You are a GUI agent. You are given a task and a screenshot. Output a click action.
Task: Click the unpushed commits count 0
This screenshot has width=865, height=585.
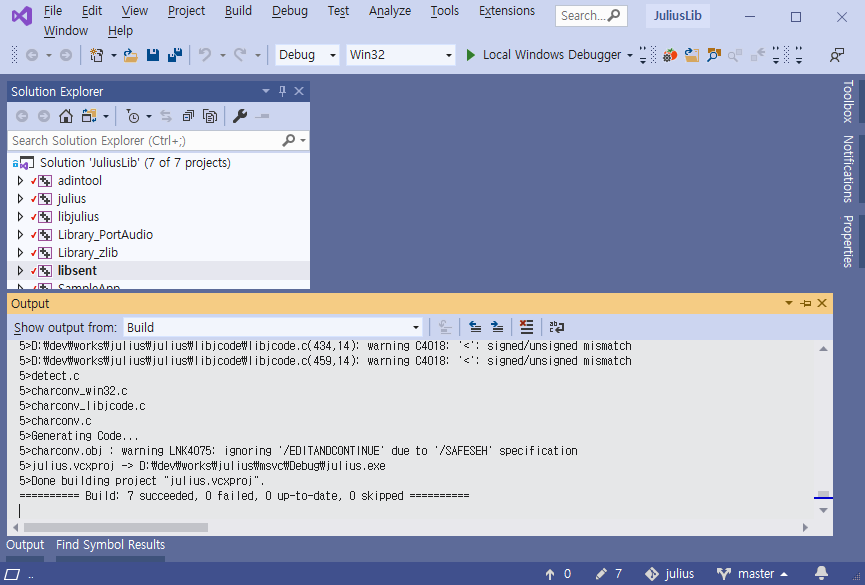558,574
